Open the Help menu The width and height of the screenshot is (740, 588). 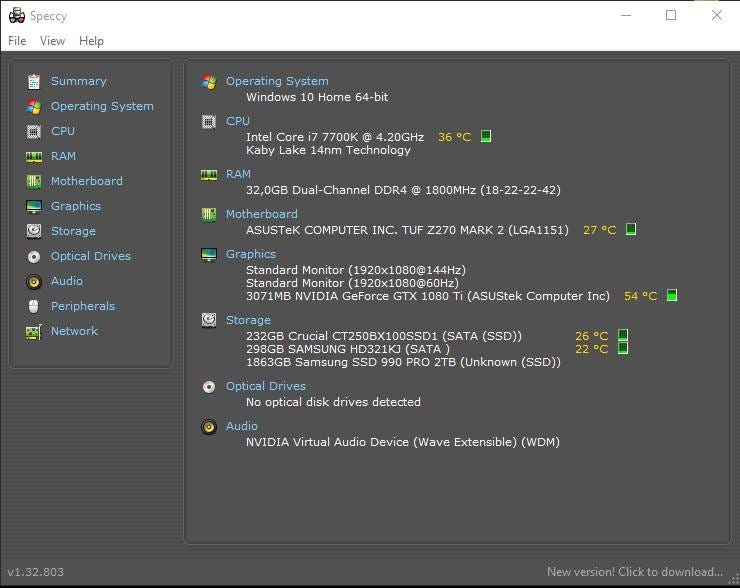tap(91, 41)
